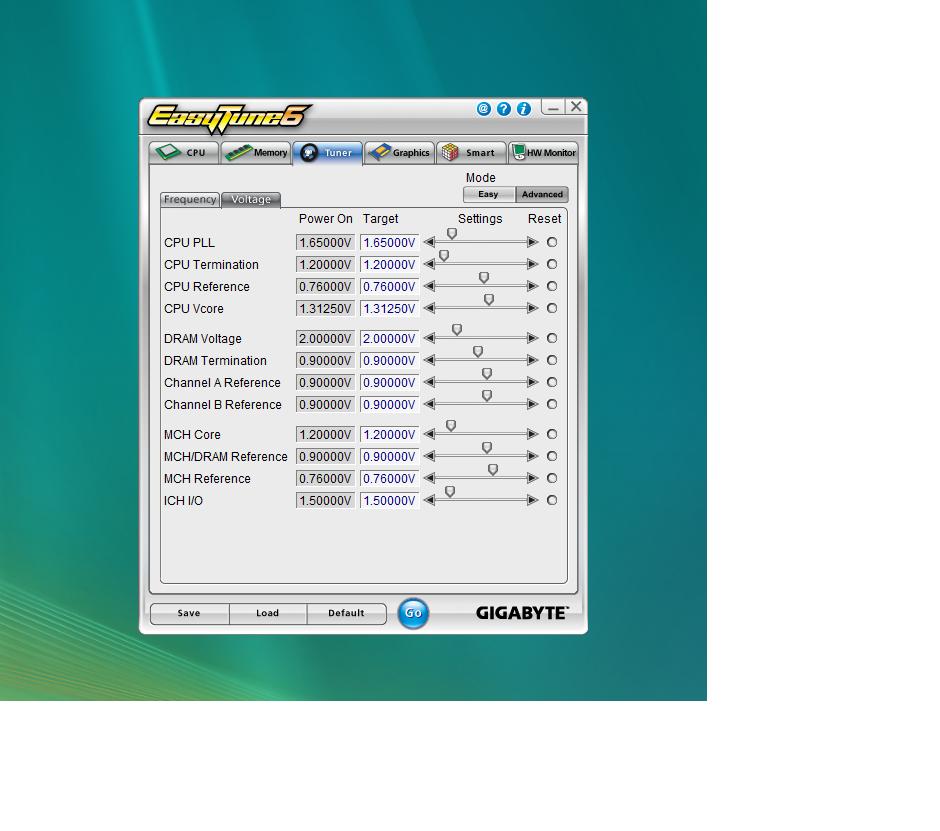Click the Default button

click(x=346, y=613)
